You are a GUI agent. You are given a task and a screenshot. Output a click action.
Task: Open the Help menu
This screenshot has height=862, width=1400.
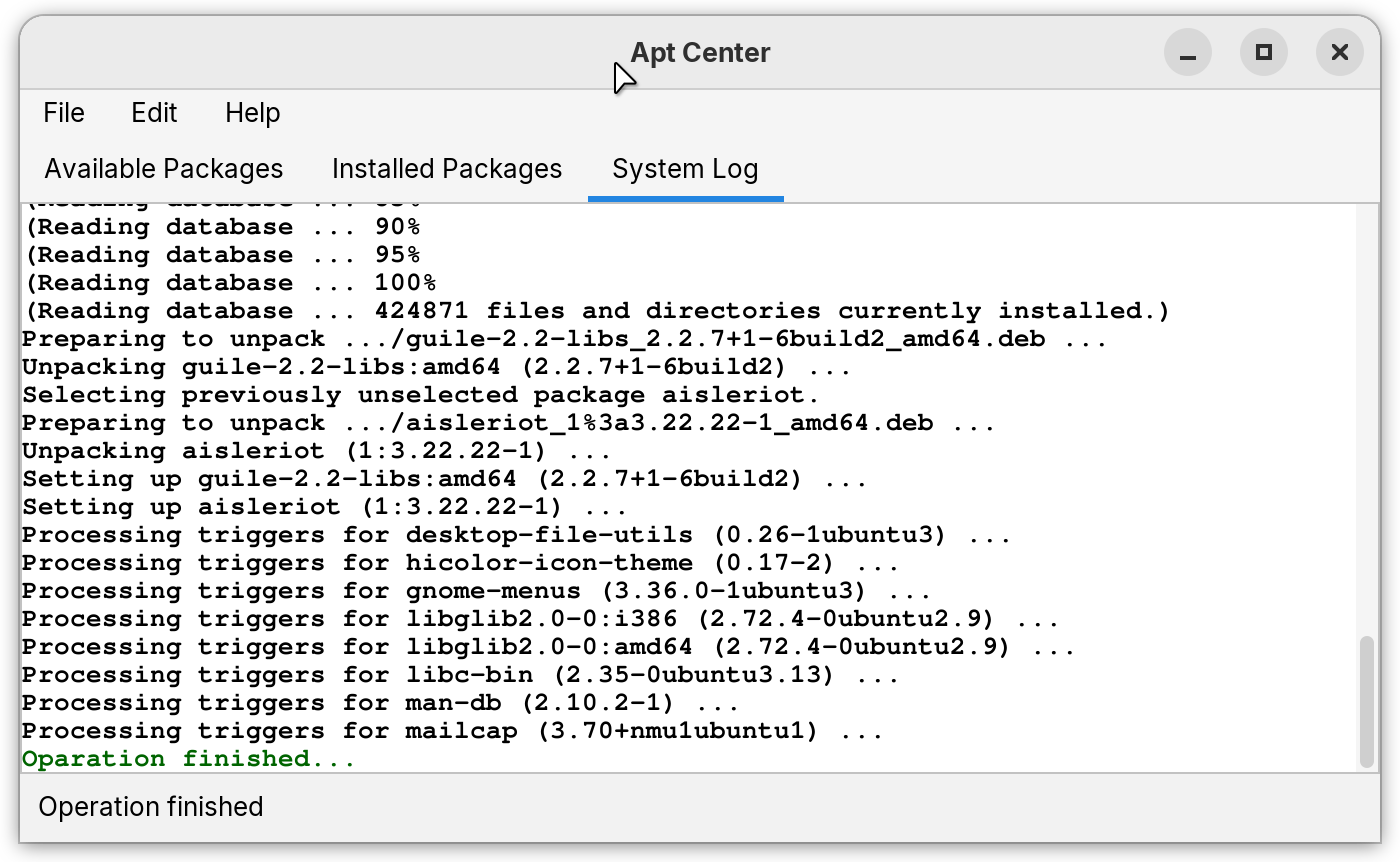[x=251, y=112]
